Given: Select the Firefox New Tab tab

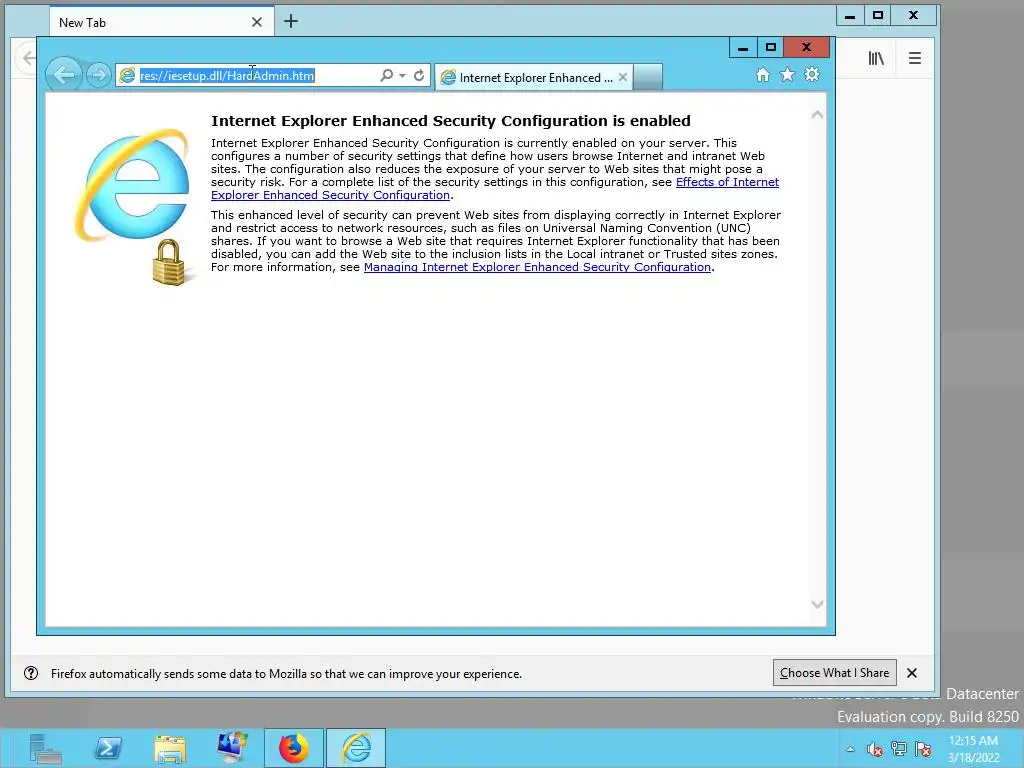Looking at the screenshot, I should (x=161, y=22).
